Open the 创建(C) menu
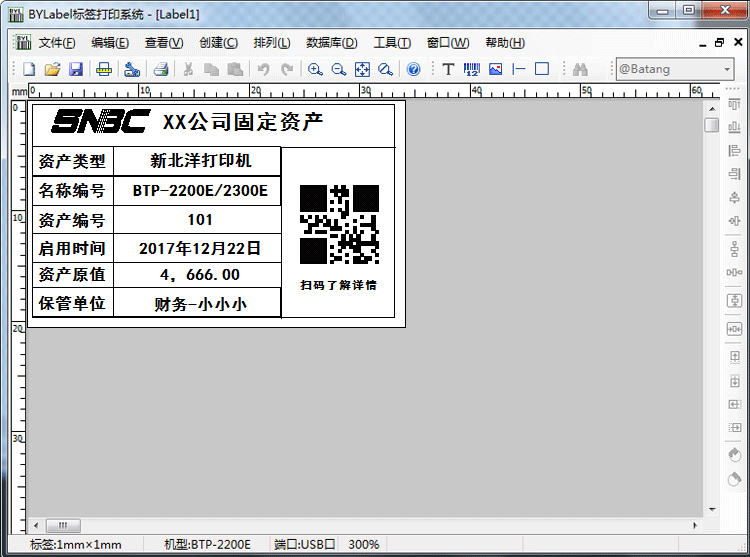The width and height of the screenshot is (750, 557). tap(218, 43)
